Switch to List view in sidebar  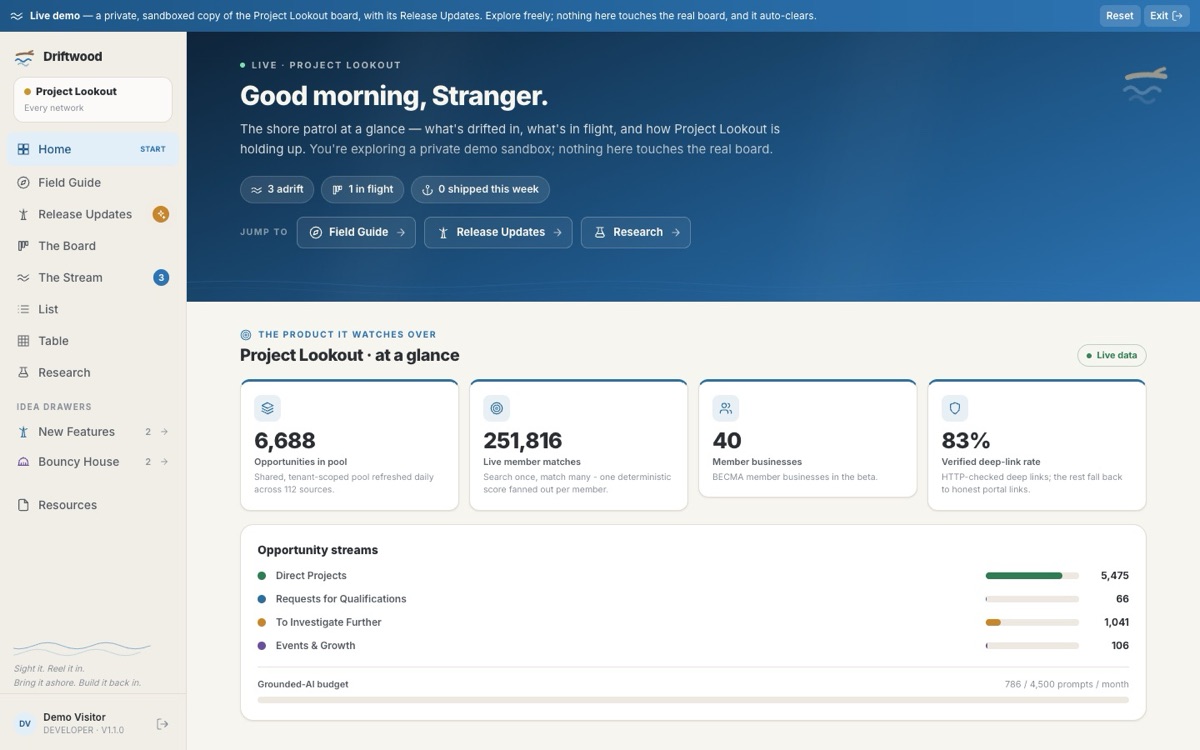93,309
